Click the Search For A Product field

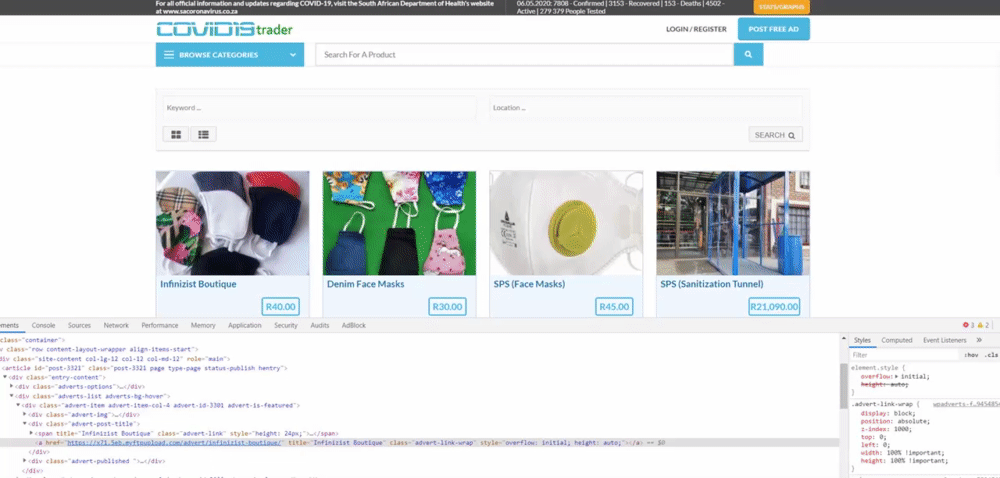click(x=524, y=55)
